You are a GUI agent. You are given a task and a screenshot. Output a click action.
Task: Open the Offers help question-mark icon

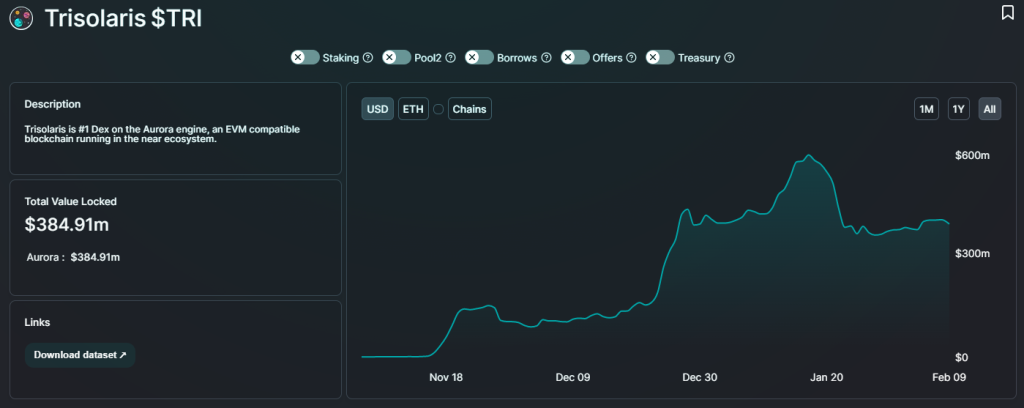tap(631, 57)
